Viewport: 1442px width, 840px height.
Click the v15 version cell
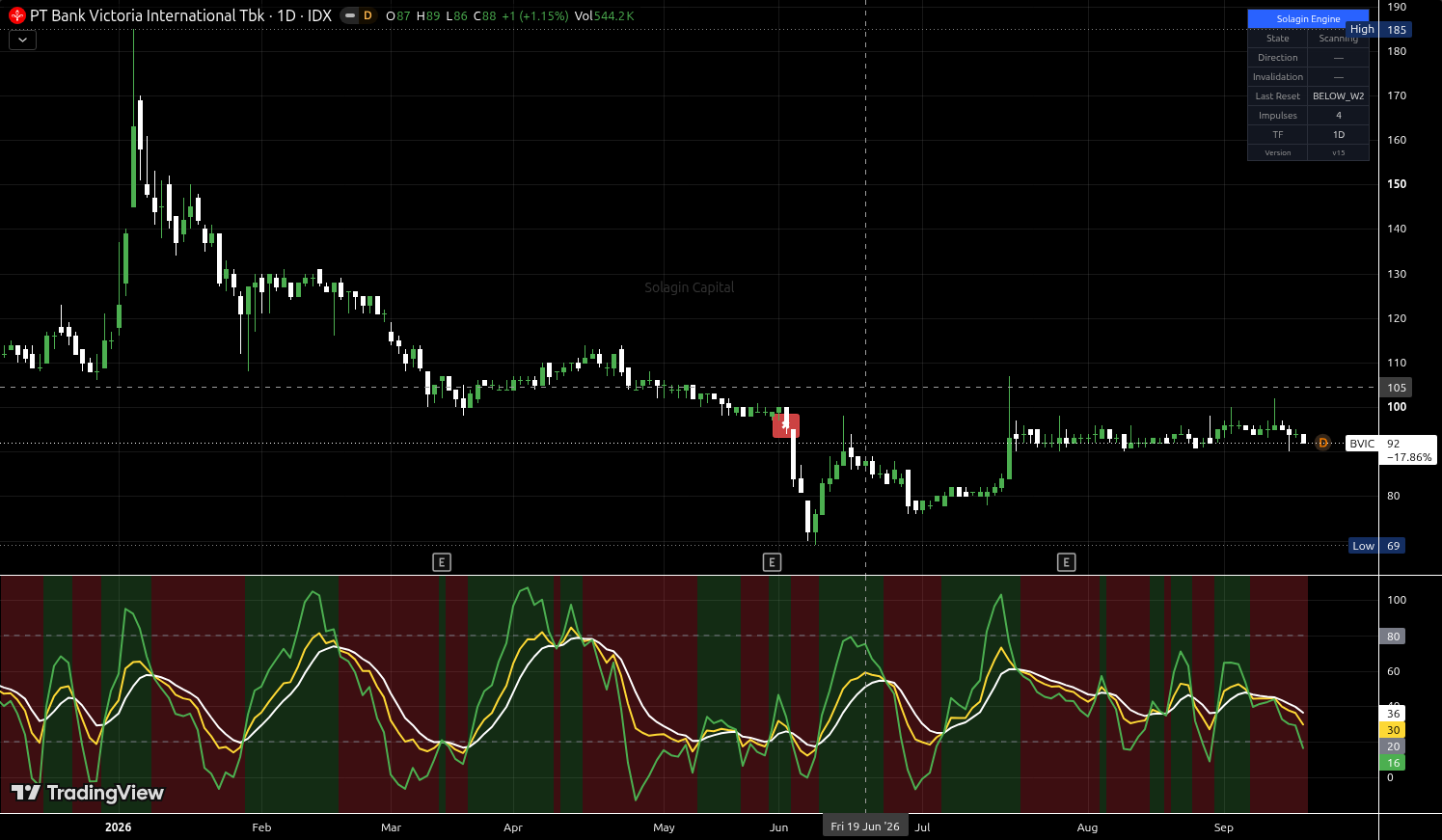[1339, 153]
